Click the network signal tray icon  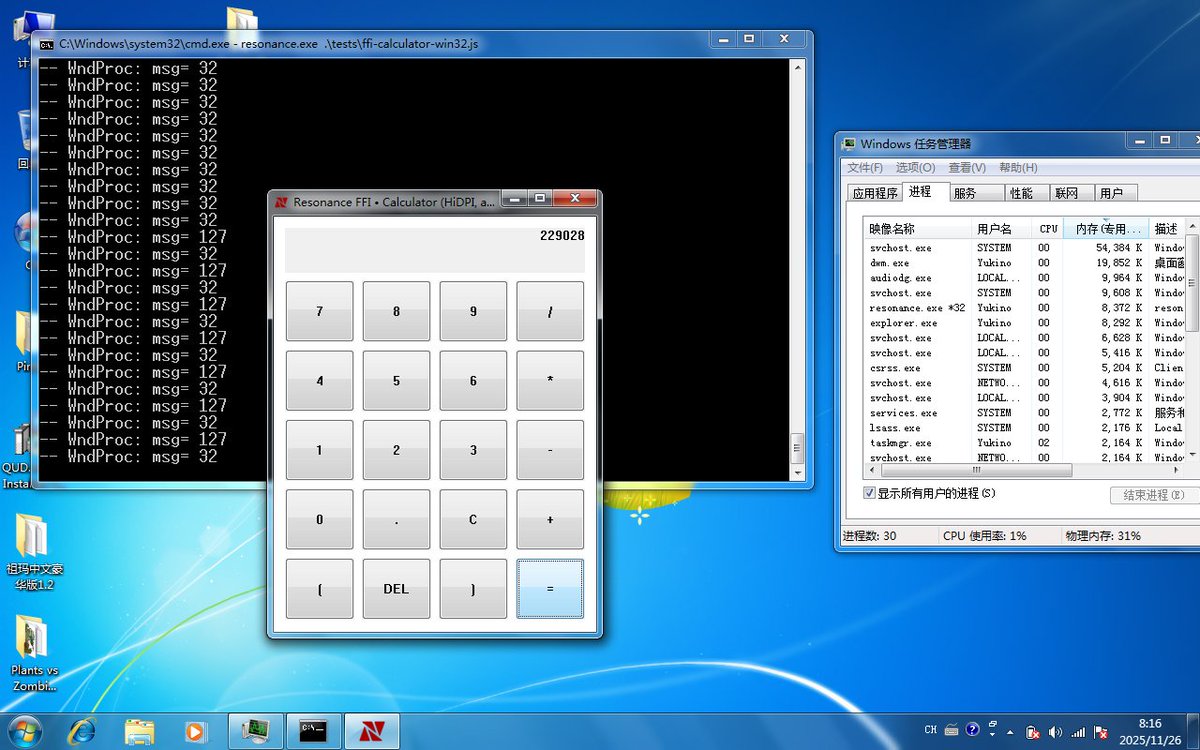pyautogui.click(x=1077, y=732)
